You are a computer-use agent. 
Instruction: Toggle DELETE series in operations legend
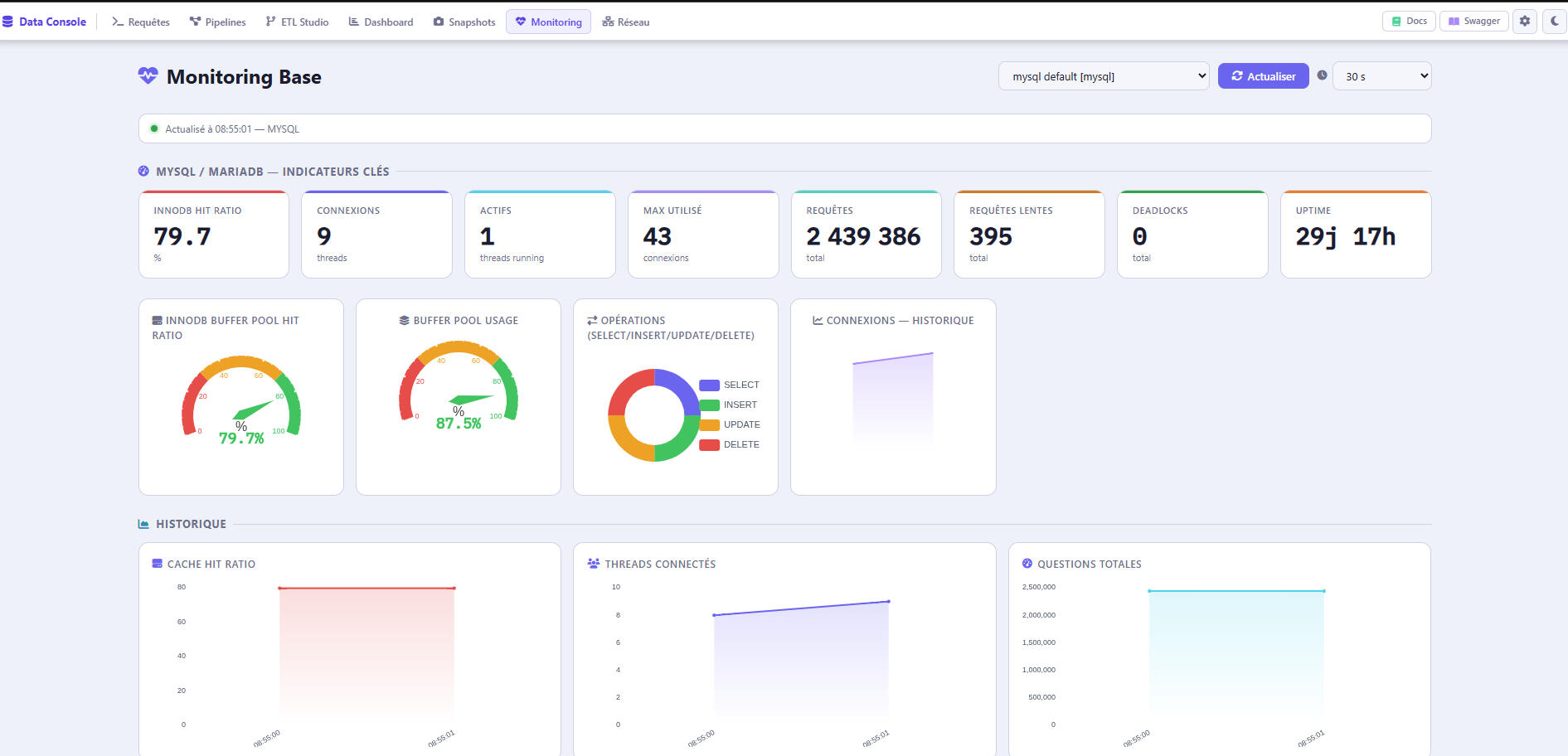(730, 444)
